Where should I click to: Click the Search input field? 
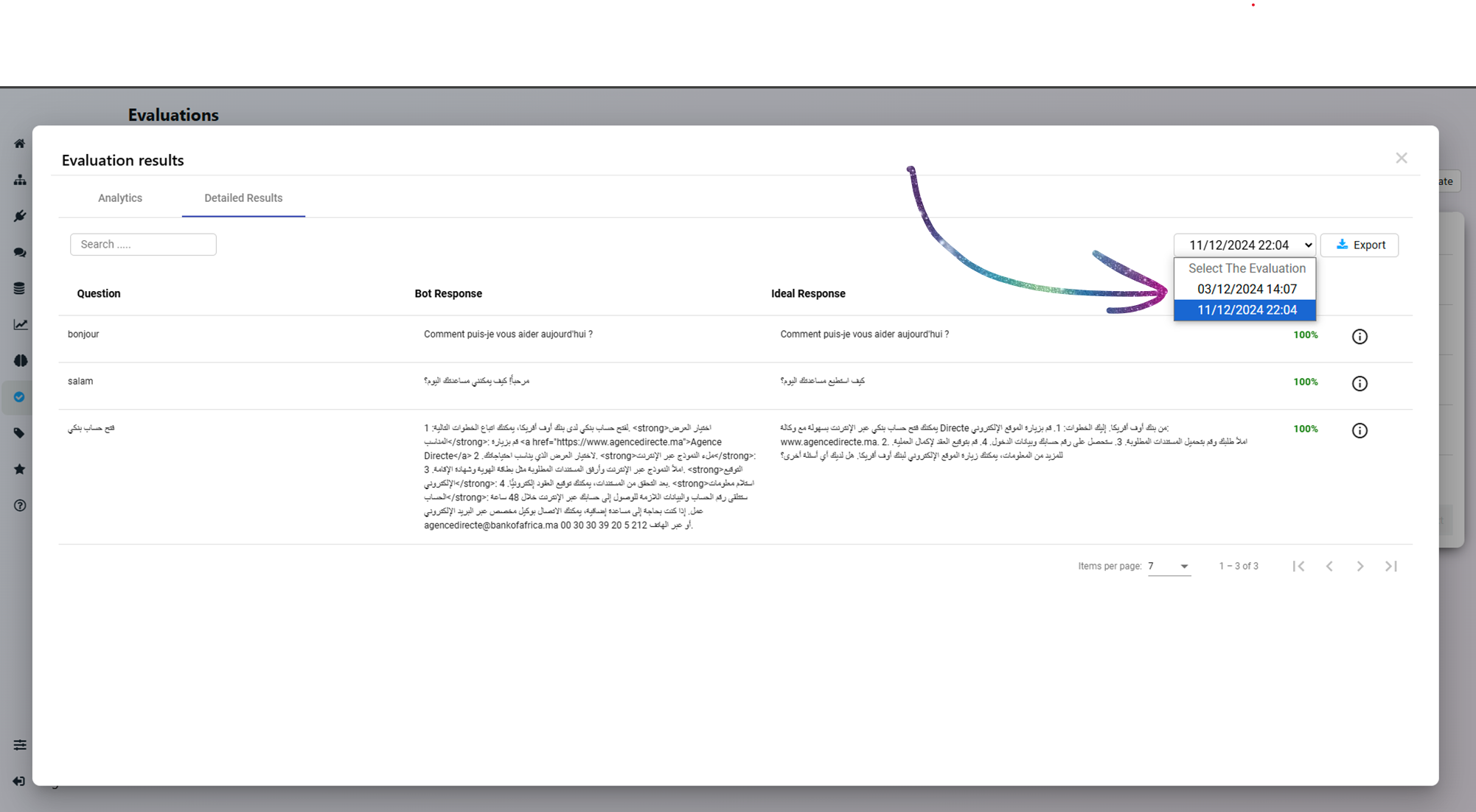point(143,244)
